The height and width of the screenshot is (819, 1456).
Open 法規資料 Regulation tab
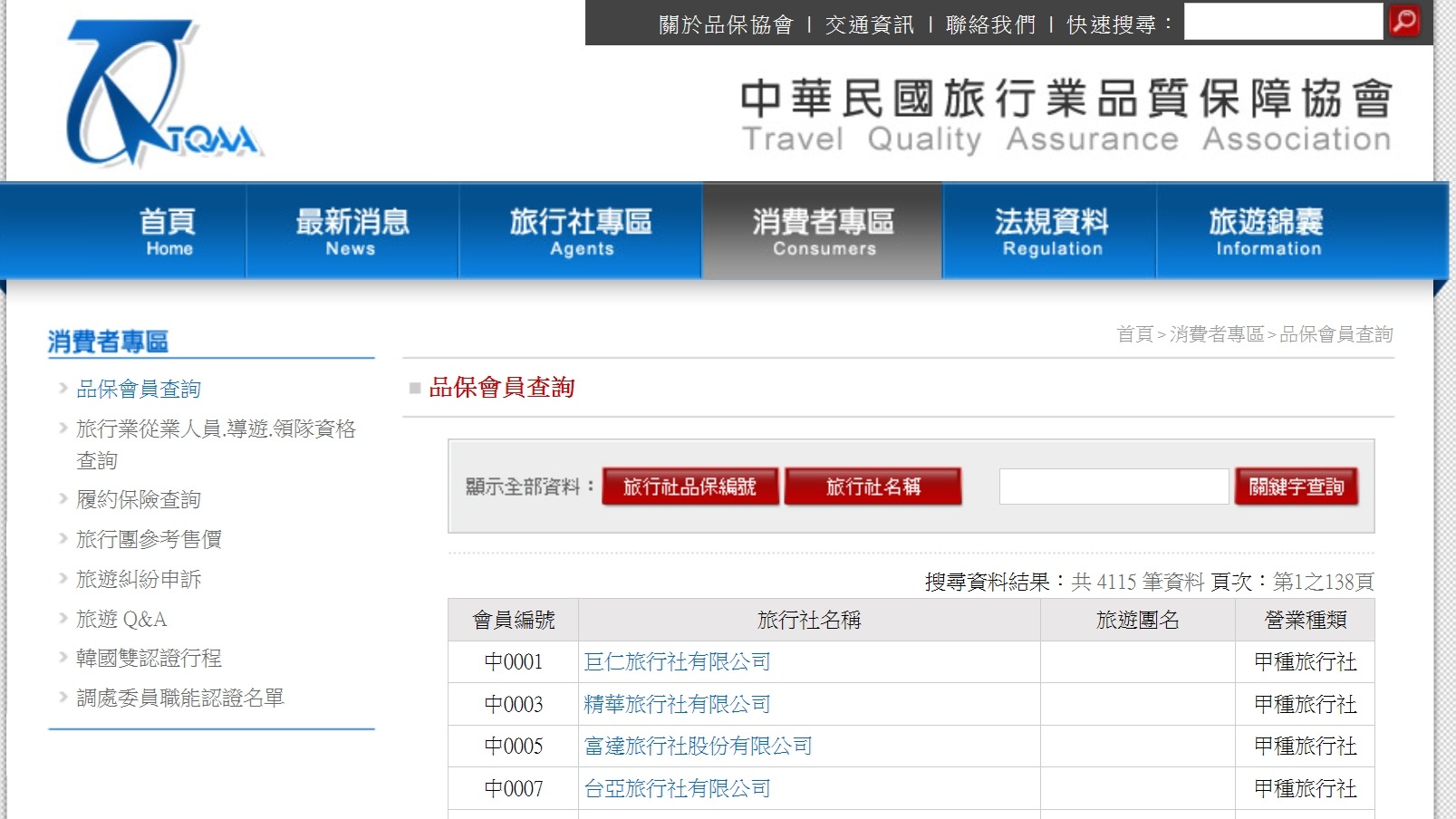coord(1051,231)
